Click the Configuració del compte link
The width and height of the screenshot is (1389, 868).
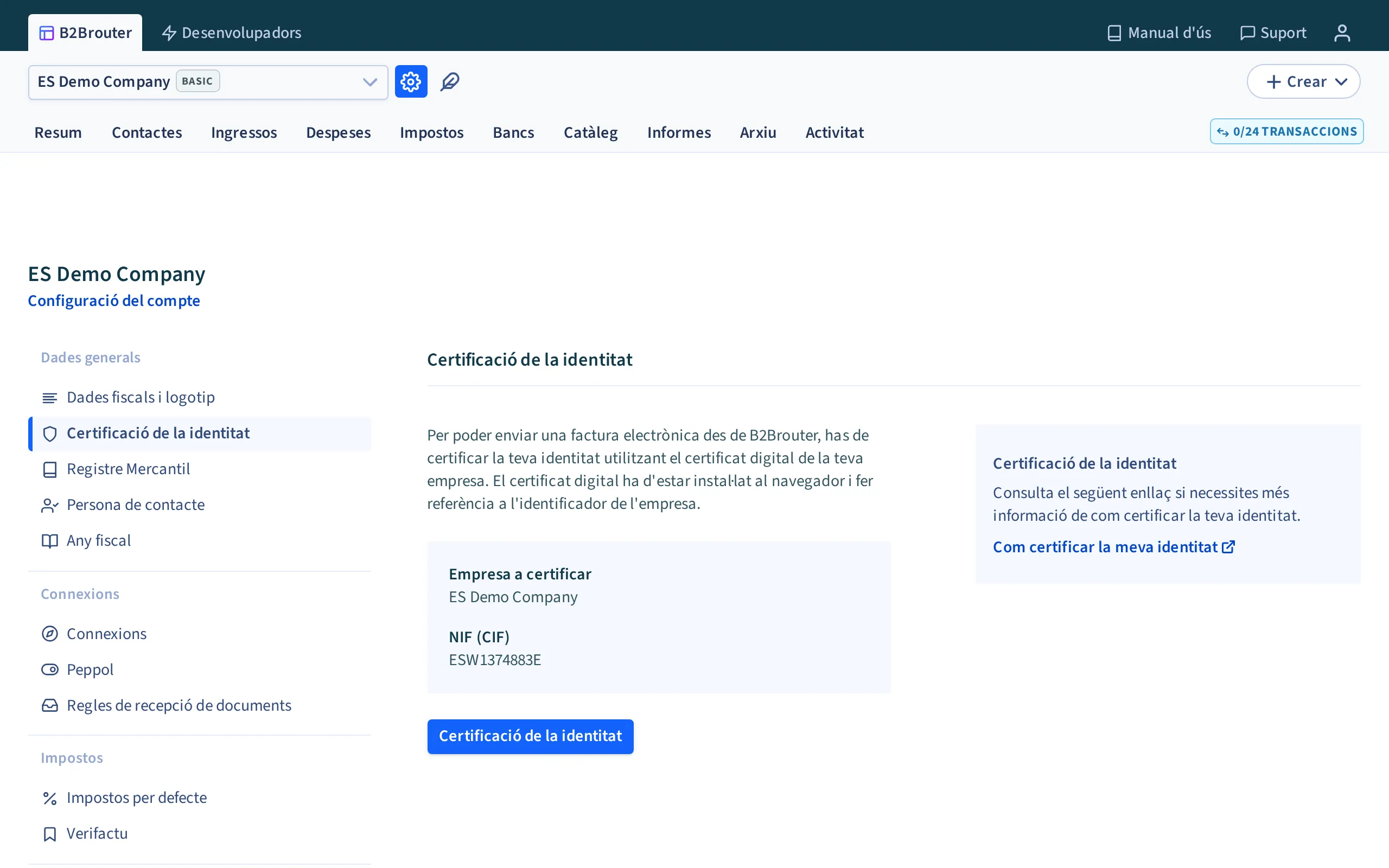(114, 301)
